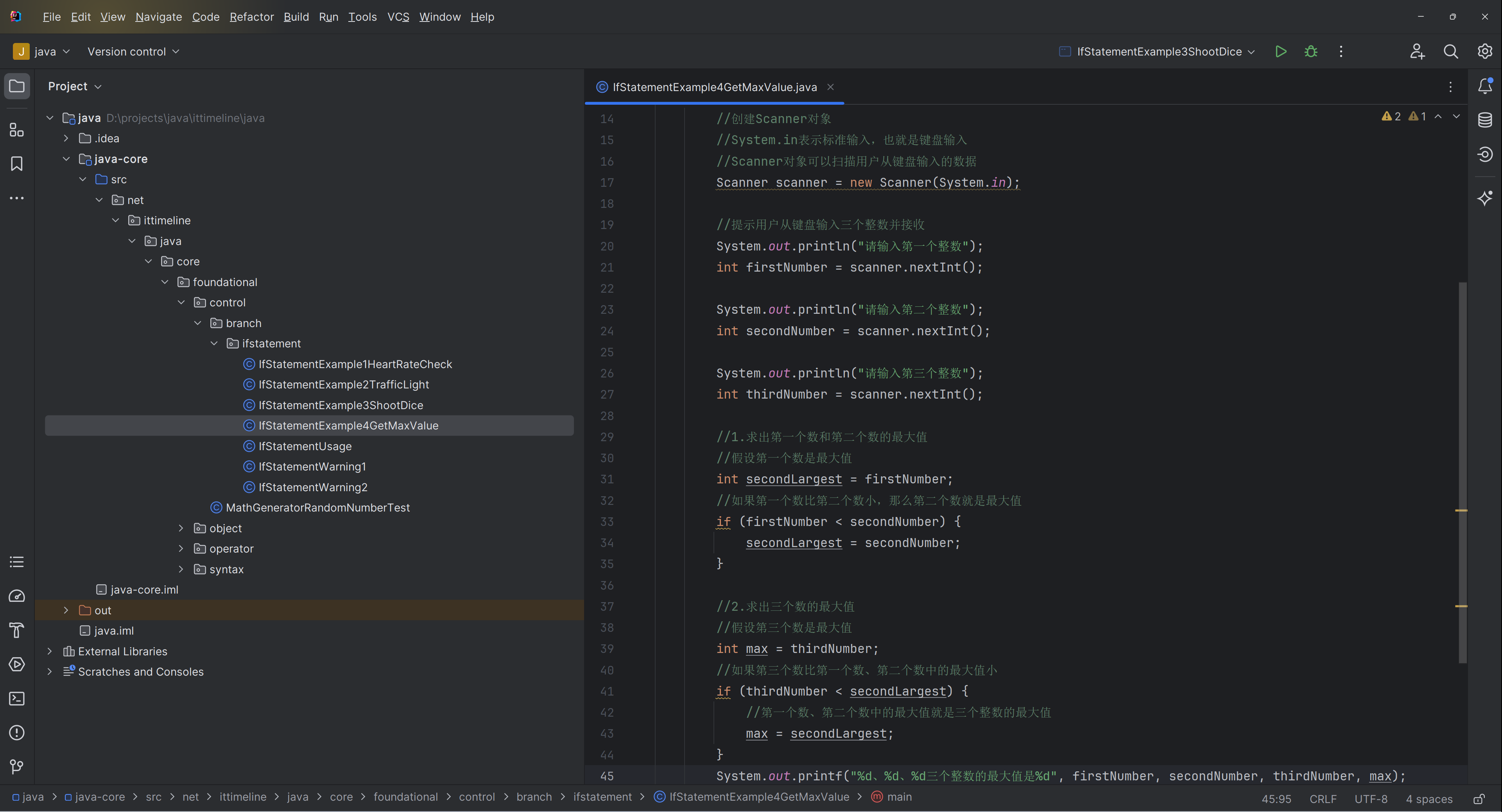Run IfStatementExample3ShootDice with green play button
The width and height of the screenshot is (1502, 812).
coord(1280,52)
